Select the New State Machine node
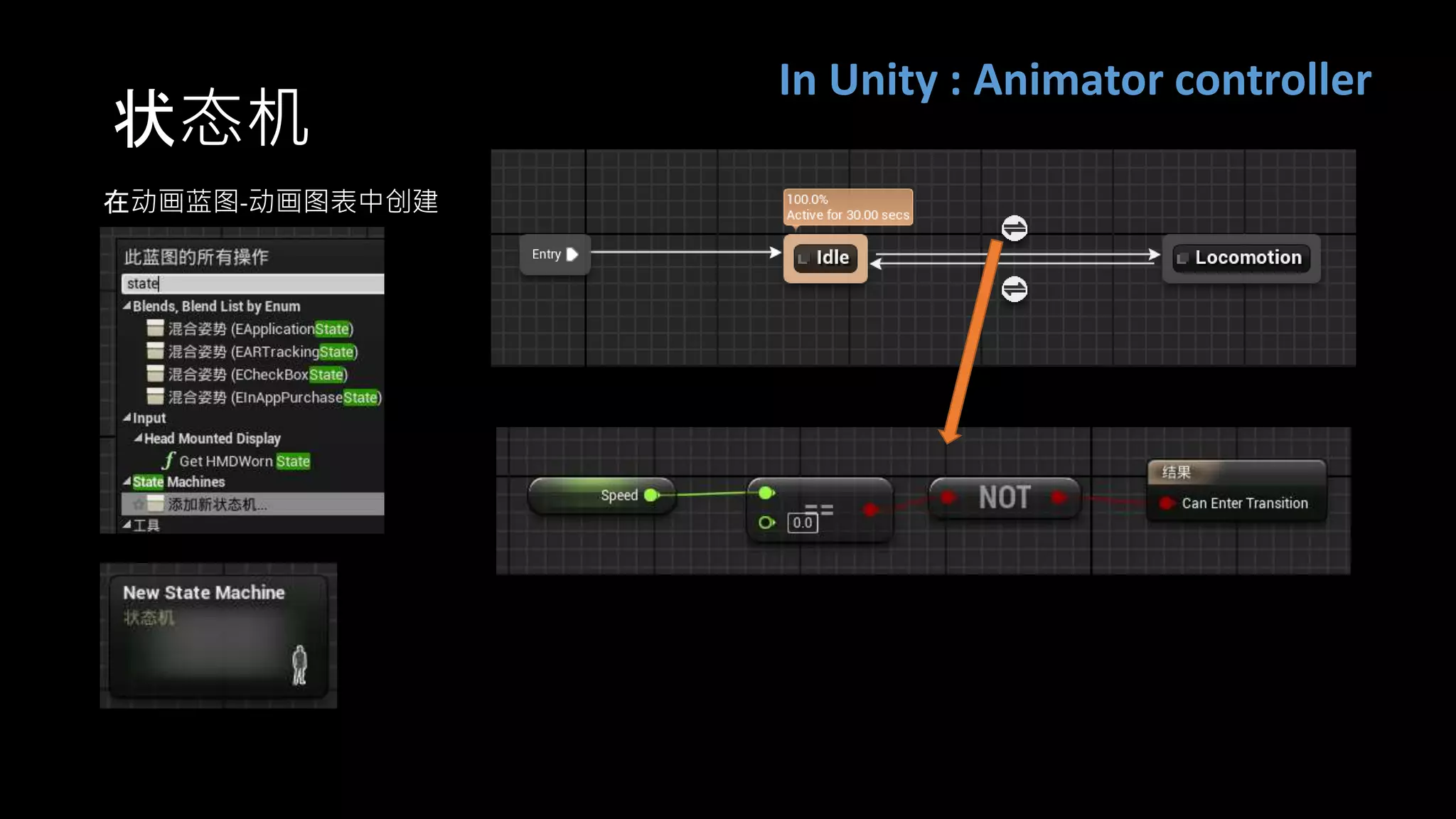The image size is (1456, 819). (x=218, y=636)
